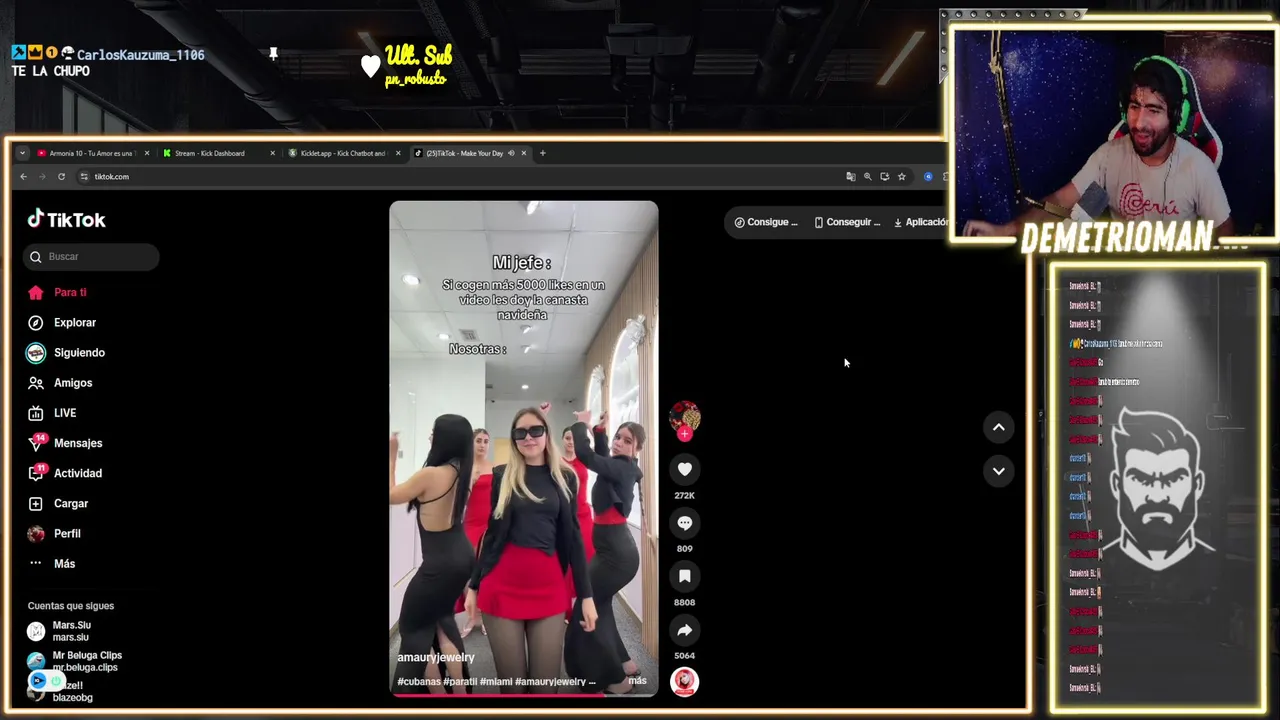1280x720 pixels.
Task: Open Mr Beluga Clips account
Action: coord(75,661)
